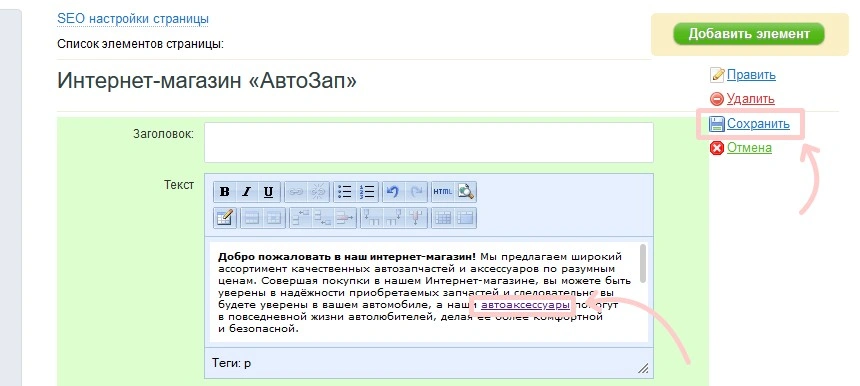
Task: Click the heading Интернет-магазин «АвтоЗап»
Action: (x=207, y=82)
